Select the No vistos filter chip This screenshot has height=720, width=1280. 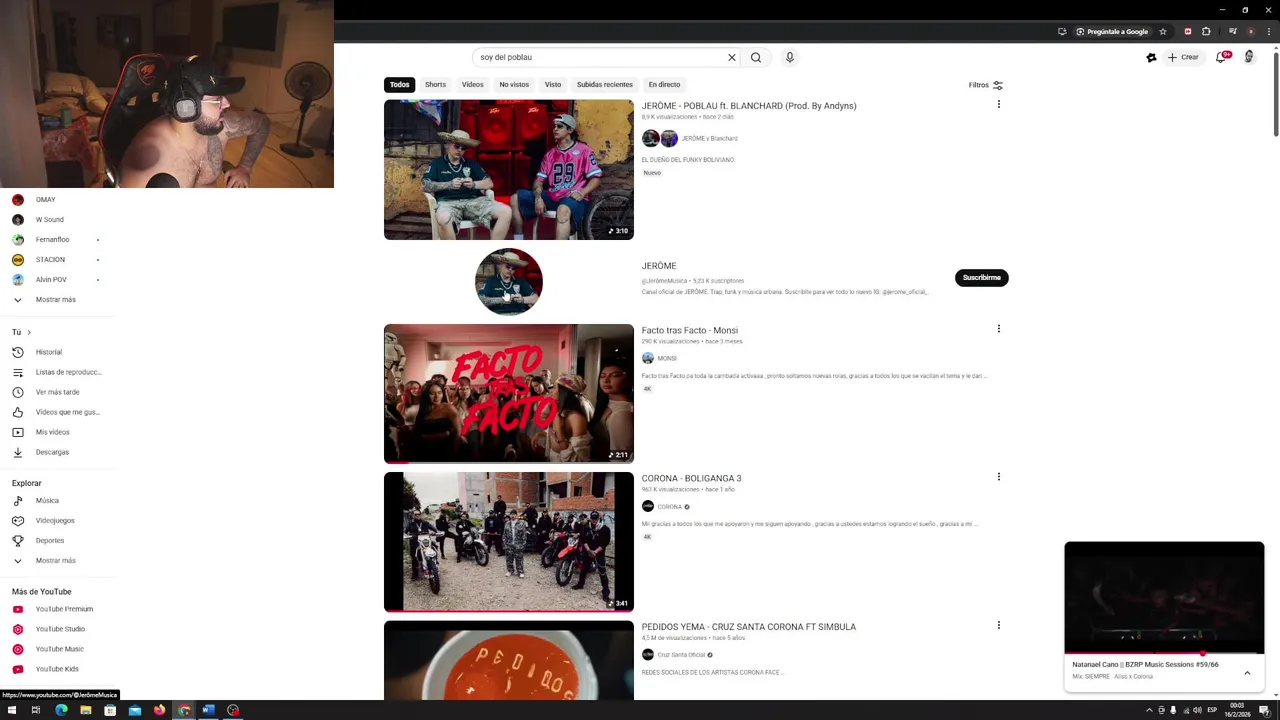point(514,85)
